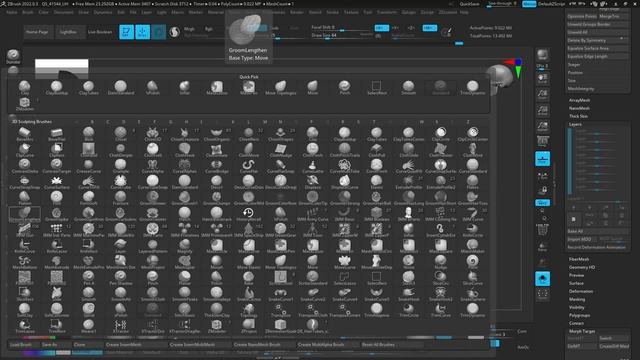640x360 pixels.
Task: Open the Alpha menu
Action: click(x=12, y=12)
